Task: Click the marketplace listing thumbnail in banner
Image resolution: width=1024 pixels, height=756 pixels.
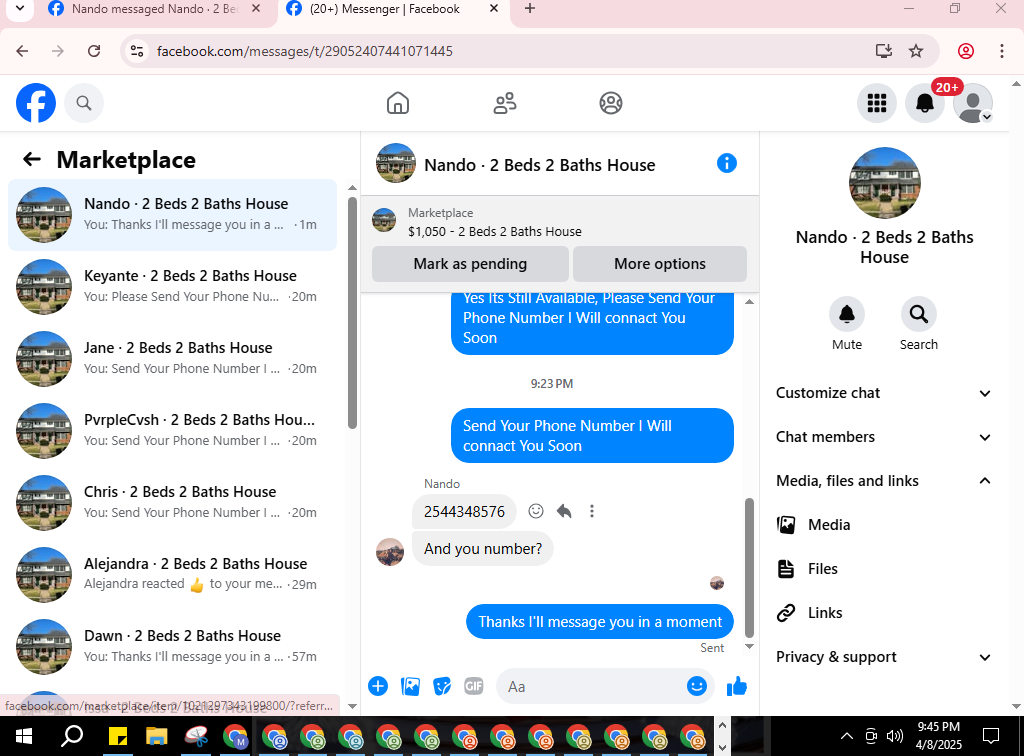Action: click(x=384, y=221)
